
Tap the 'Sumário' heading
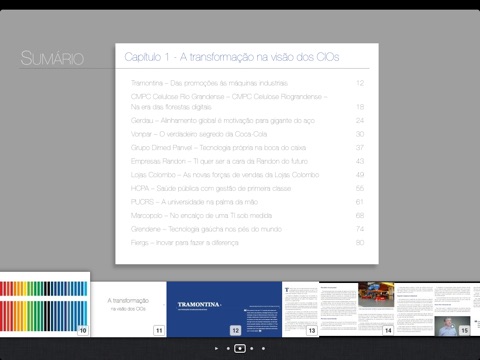52,58
